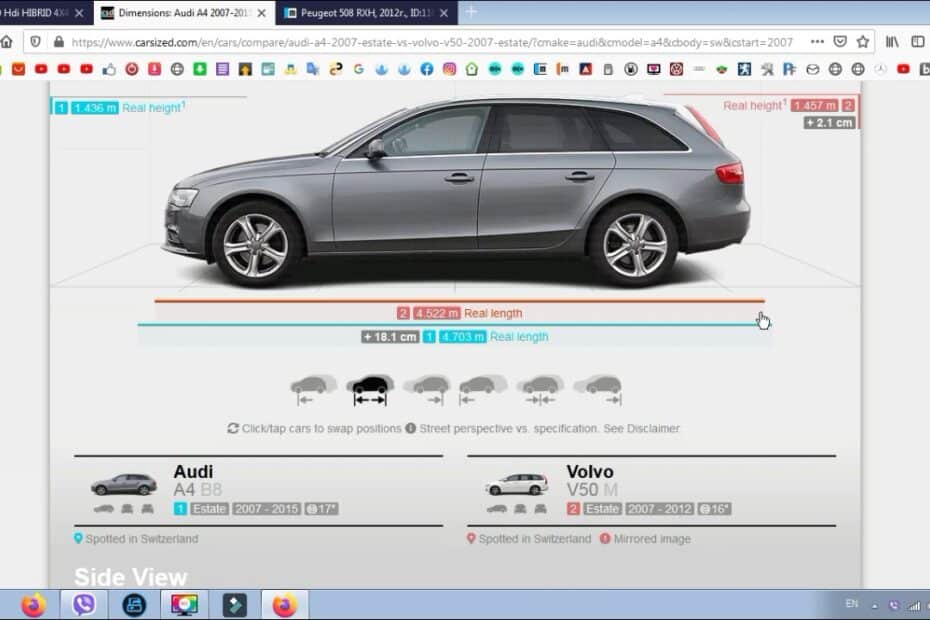
Task: Click the 2007 - 2012 year badge
Action: coord(660,509)
